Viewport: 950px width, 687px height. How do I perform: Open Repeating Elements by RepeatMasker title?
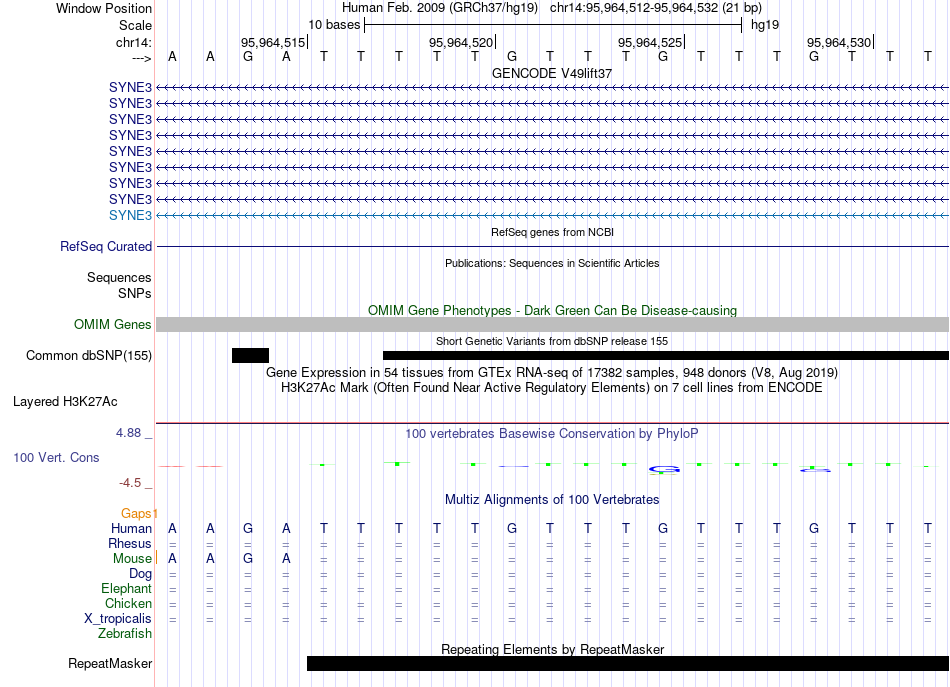coord(552,649)
